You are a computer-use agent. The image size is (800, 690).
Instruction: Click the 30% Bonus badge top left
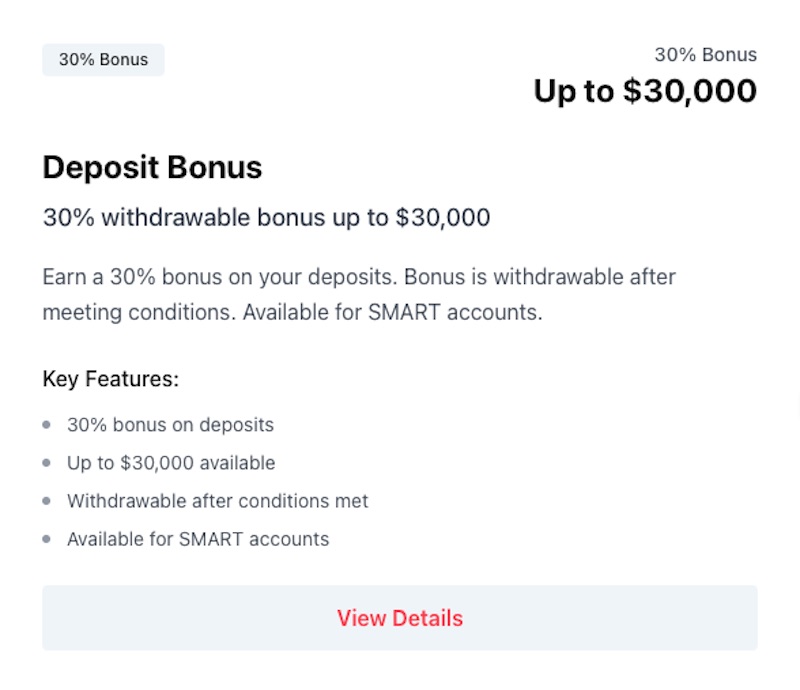pyautogui.click(x=102, y=59)
